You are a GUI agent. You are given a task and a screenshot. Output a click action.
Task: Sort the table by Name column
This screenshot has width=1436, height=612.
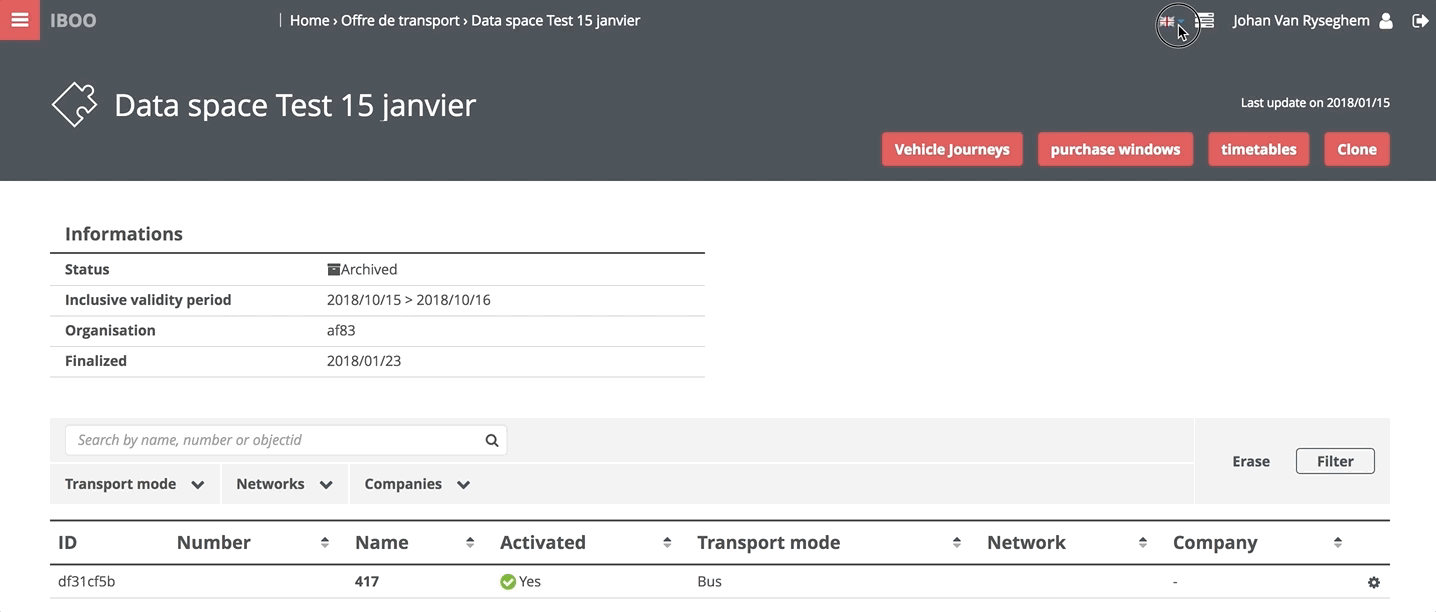pyautogui.click(x=470, y=543)
